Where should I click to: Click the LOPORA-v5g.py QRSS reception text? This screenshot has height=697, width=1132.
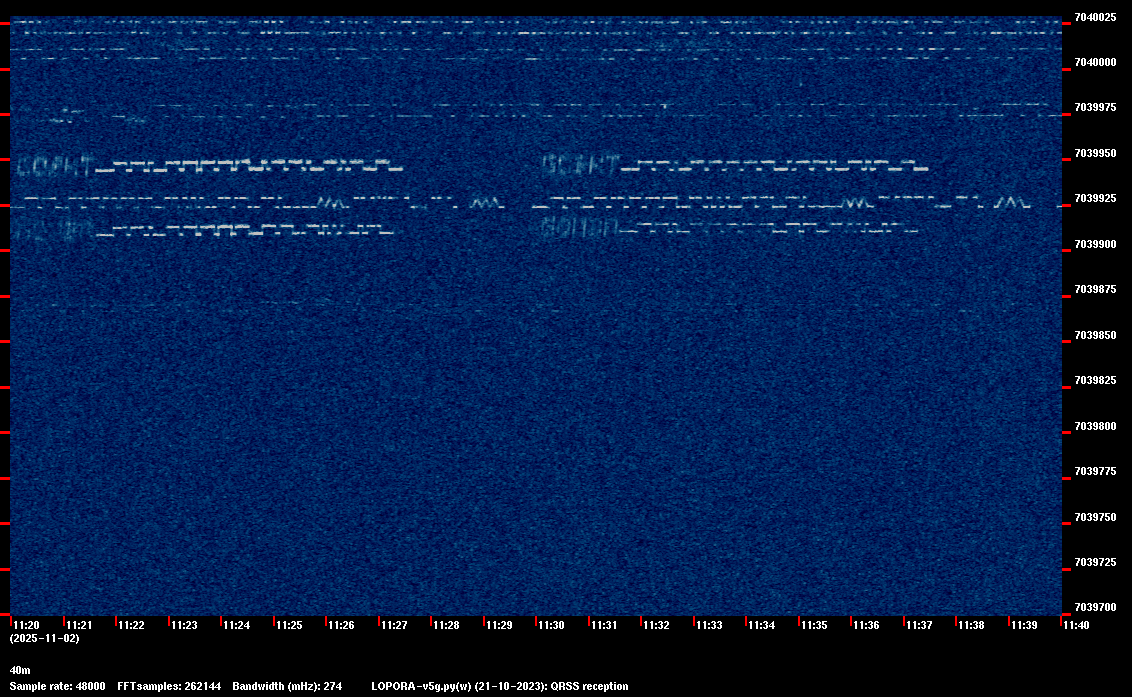coord(500,686)
